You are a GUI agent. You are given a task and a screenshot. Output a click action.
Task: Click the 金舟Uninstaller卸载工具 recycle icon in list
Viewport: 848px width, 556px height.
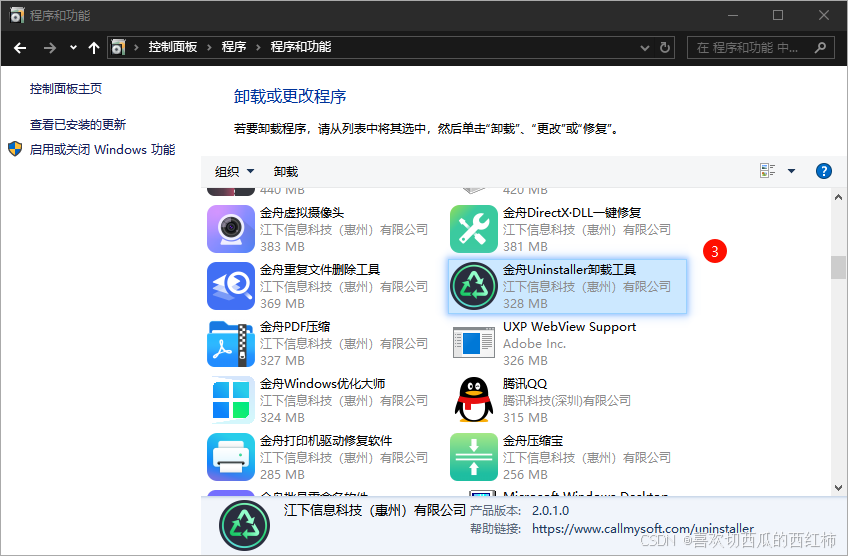click(x=474, y=286)
